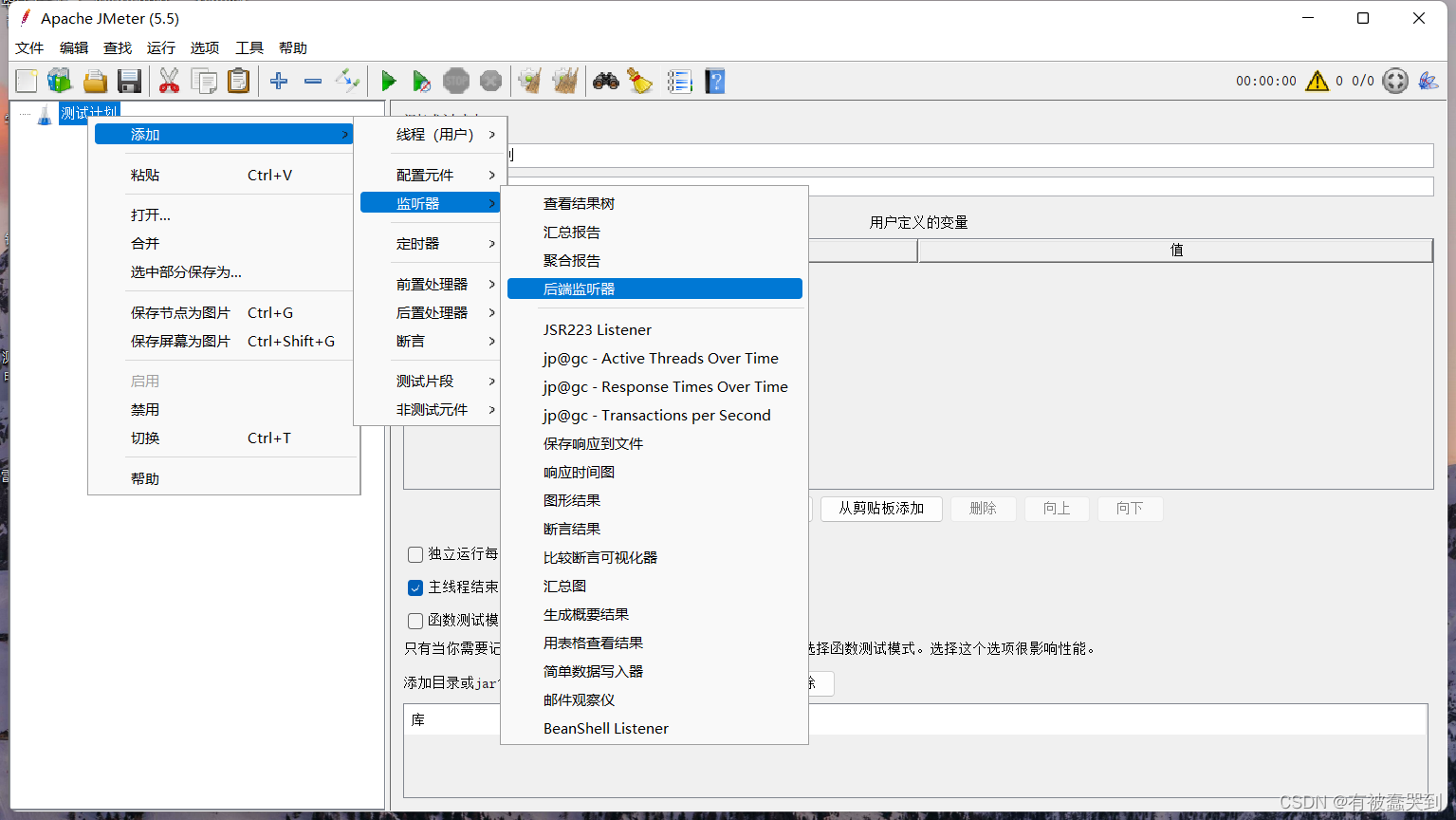Viewport: 1456px width, 820px height.
Task: Expand the 后置处理器 submenu
Action: pyautogui.click(x=430, y=313)
